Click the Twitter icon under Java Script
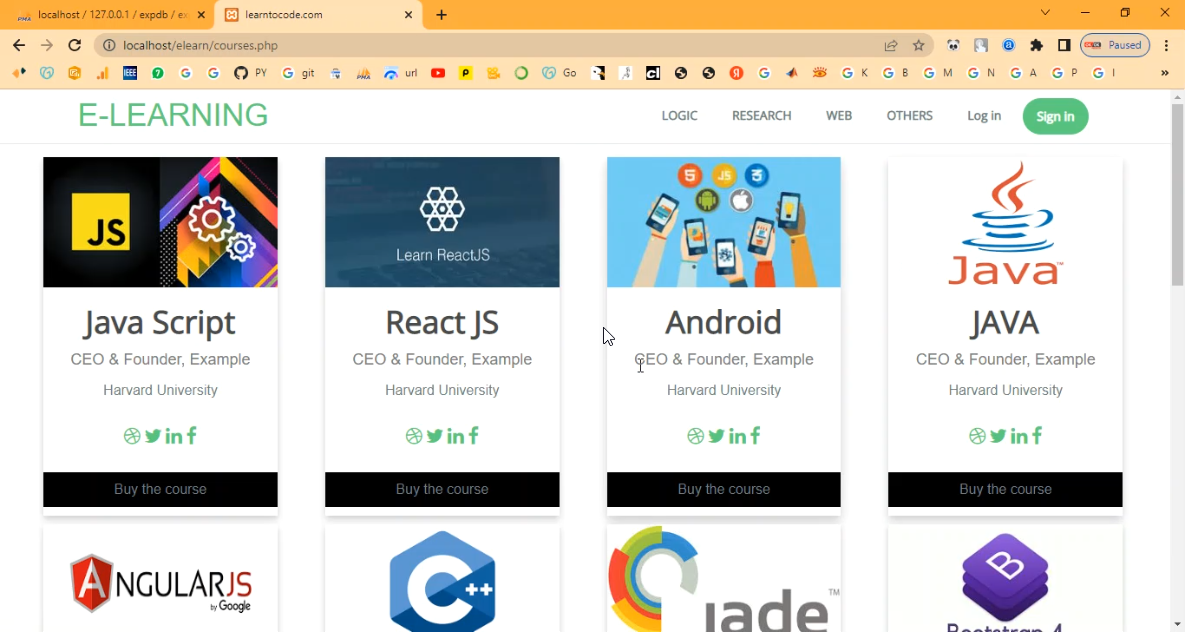 [x=153, y=436]
